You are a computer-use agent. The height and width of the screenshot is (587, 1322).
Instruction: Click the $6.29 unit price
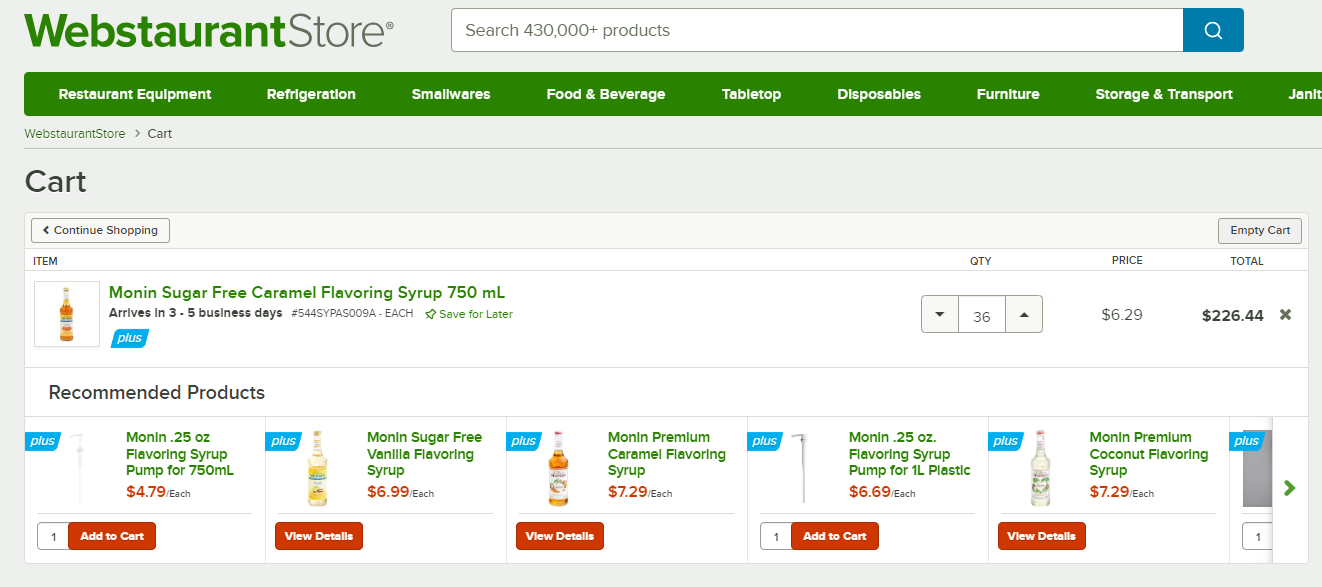pyautogui.click(x=1122, y=315)
